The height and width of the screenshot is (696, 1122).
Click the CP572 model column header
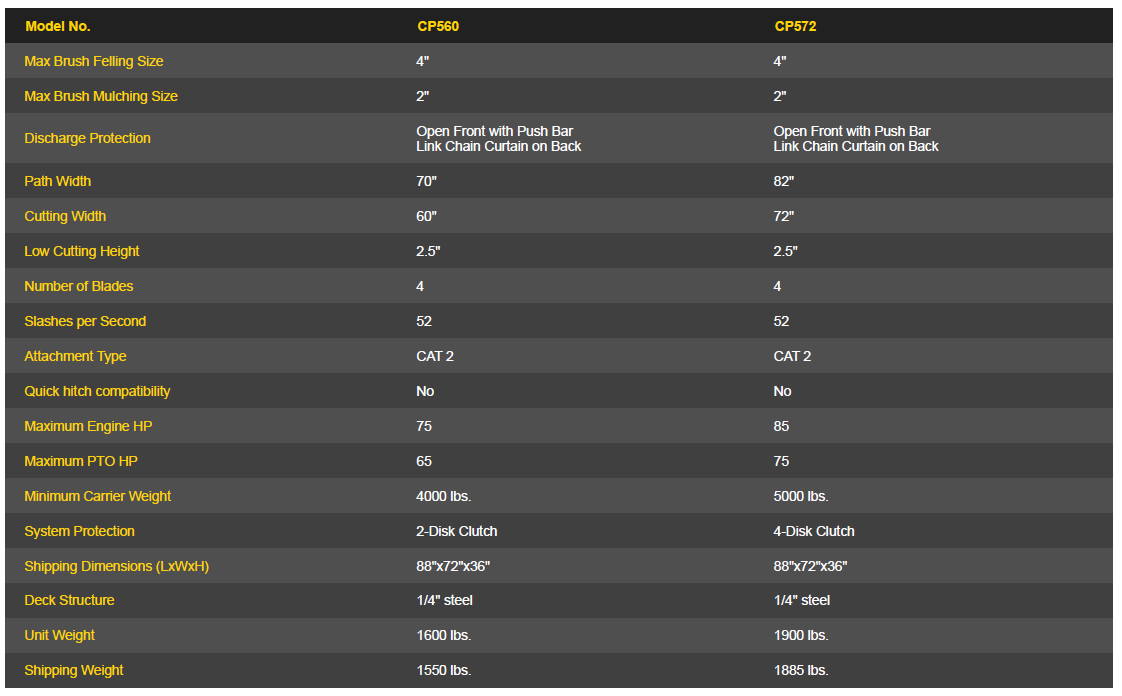795,26
